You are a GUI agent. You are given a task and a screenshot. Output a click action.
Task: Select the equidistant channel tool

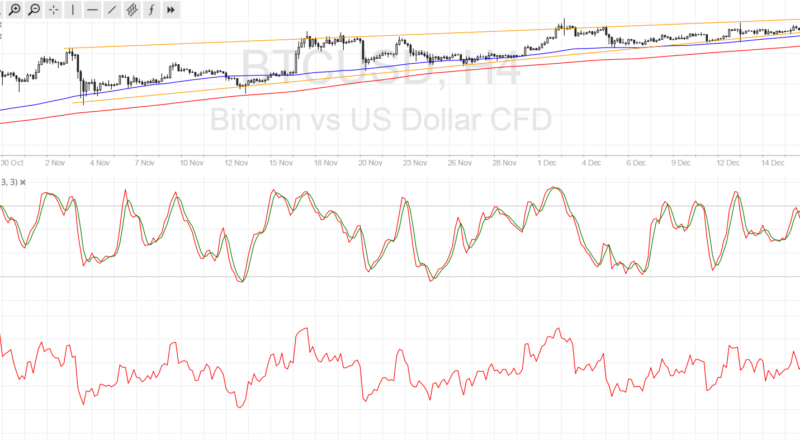click(x=132, y=10)
